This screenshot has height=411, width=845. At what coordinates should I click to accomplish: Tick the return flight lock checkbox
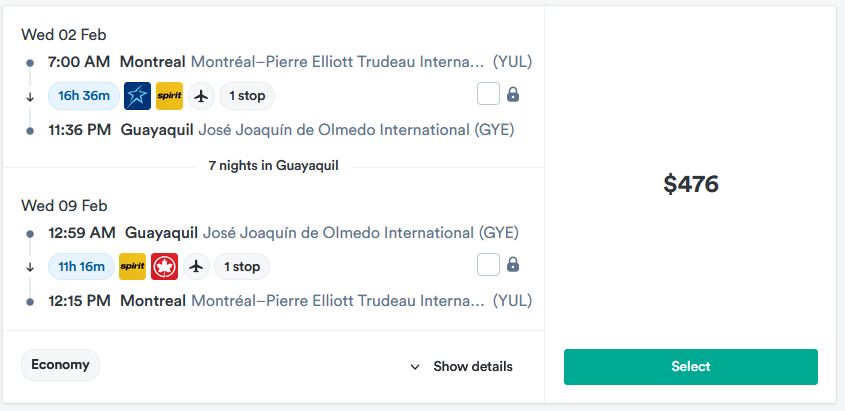488,264
